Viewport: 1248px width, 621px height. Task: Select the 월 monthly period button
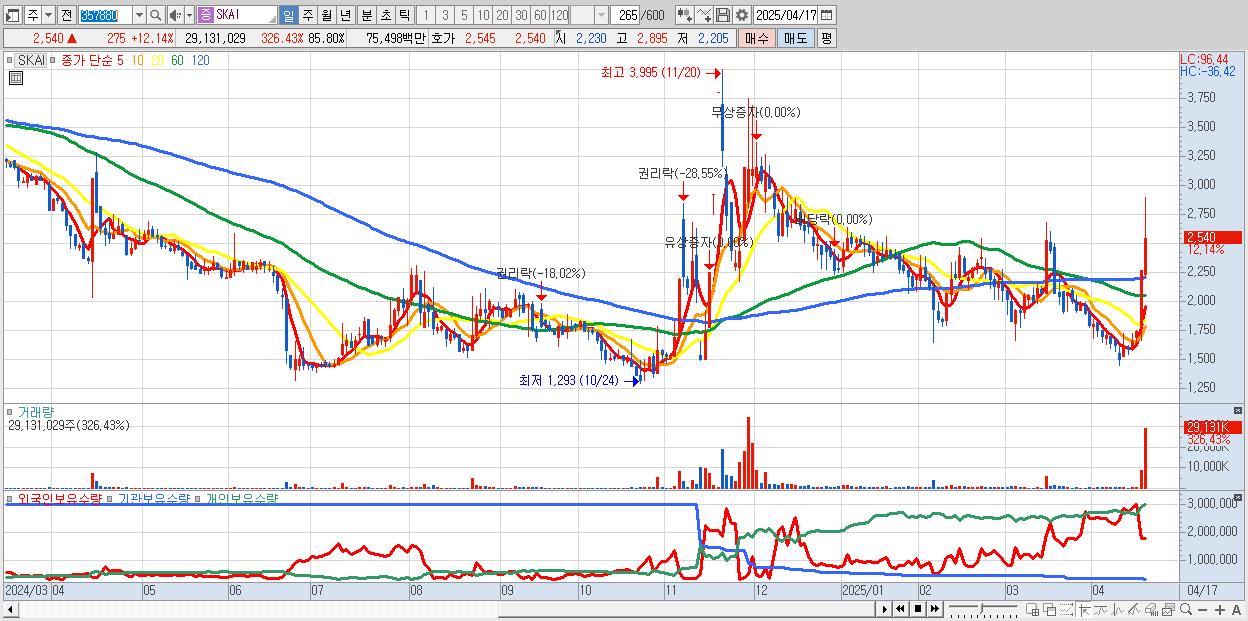click(326, 15)
